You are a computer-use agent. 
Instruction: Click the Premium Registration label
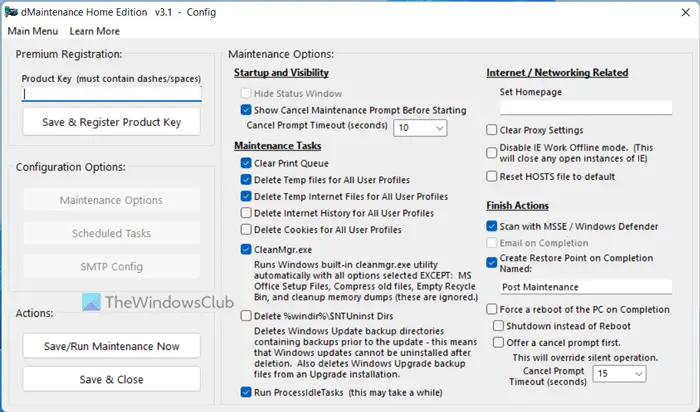[x=69, y=54]
